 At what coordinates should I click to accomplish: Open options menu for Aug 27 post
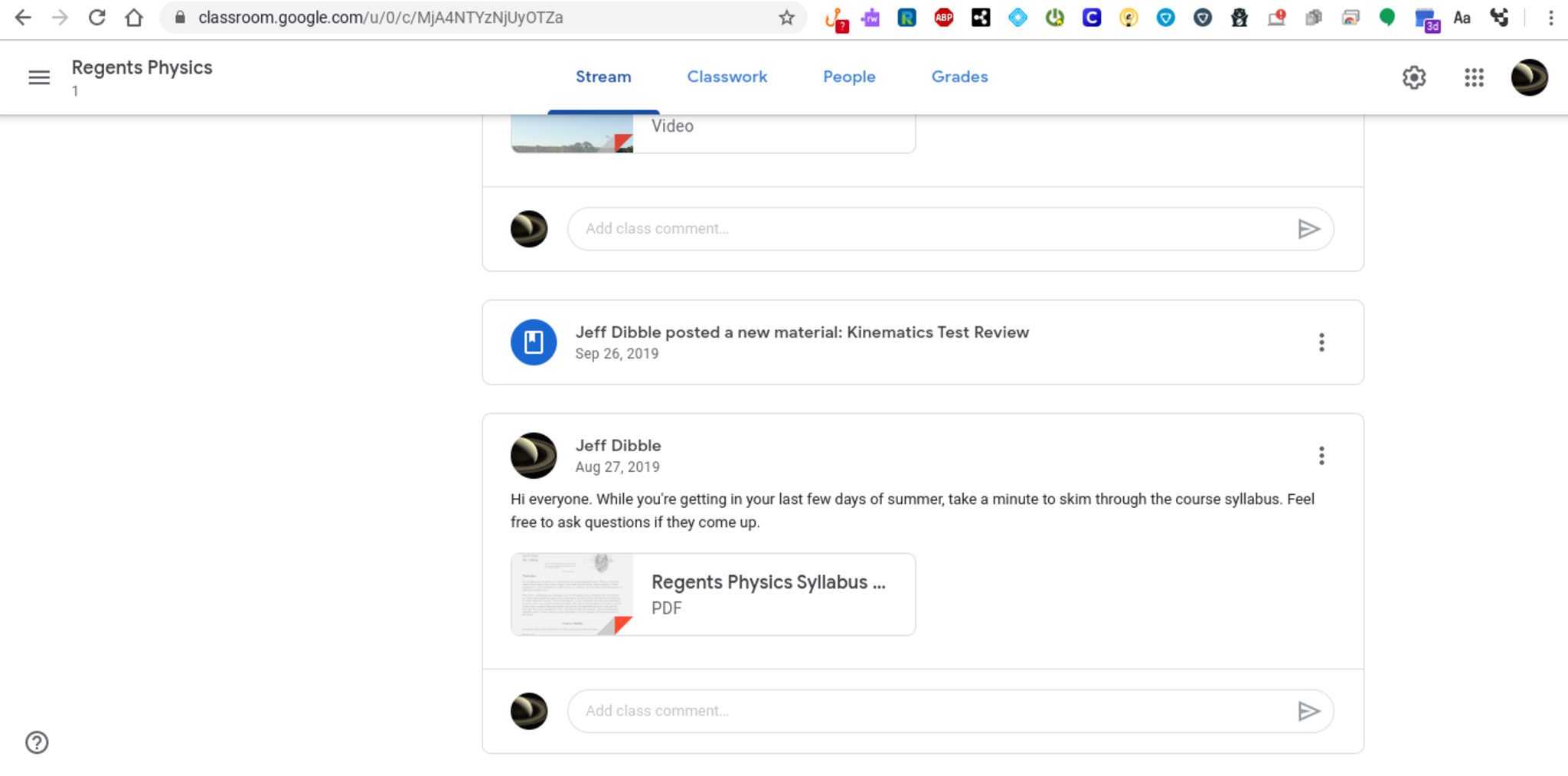(x=1321, y=456)
